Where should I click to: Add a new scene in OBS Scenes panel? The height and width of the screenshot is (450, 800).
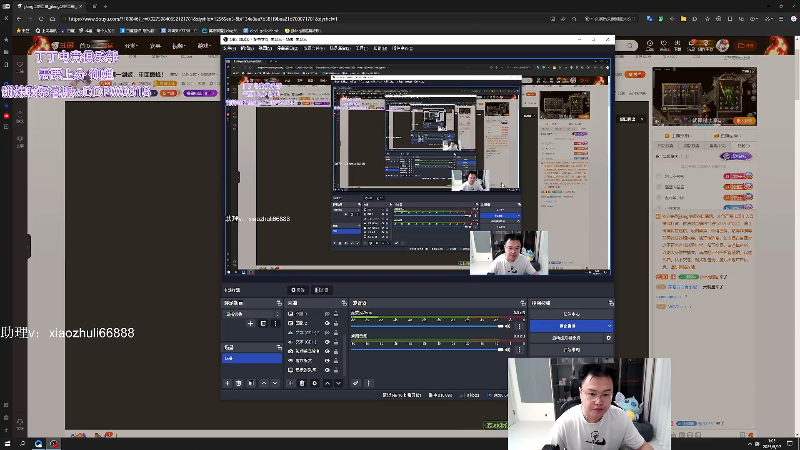tap(228, 383)
